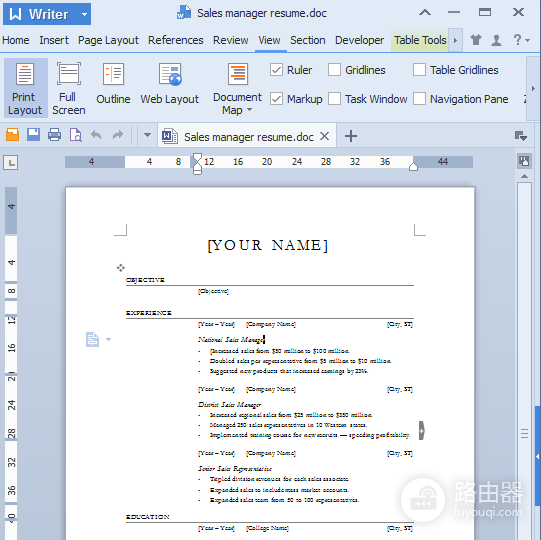The width and height of the screenshot is (541, 540).
Task: Click the Undo arrow icon
Action: [96, 135]
